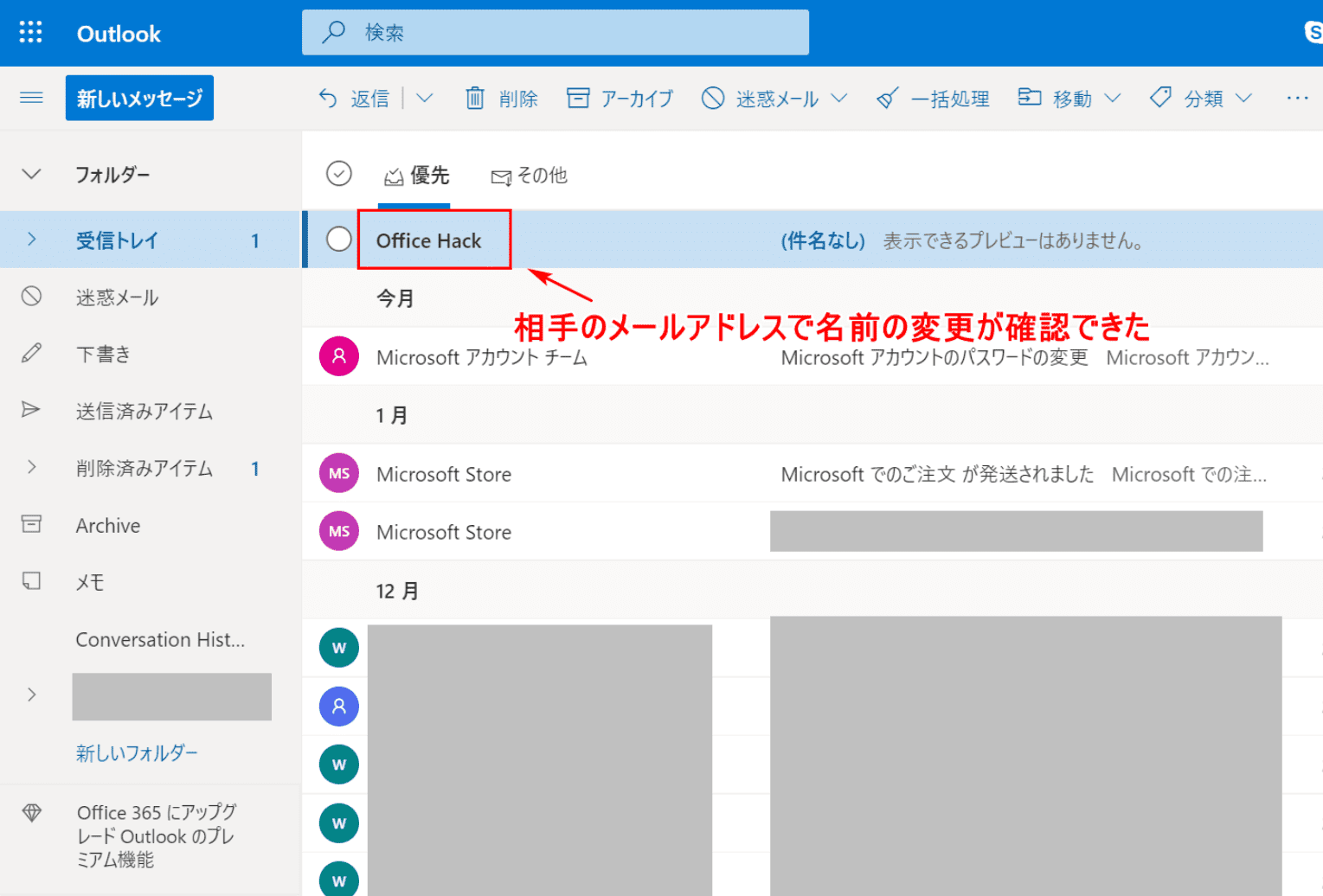Click the 分類 categorize button
1323x896 pixels.
coord(1186,99)
